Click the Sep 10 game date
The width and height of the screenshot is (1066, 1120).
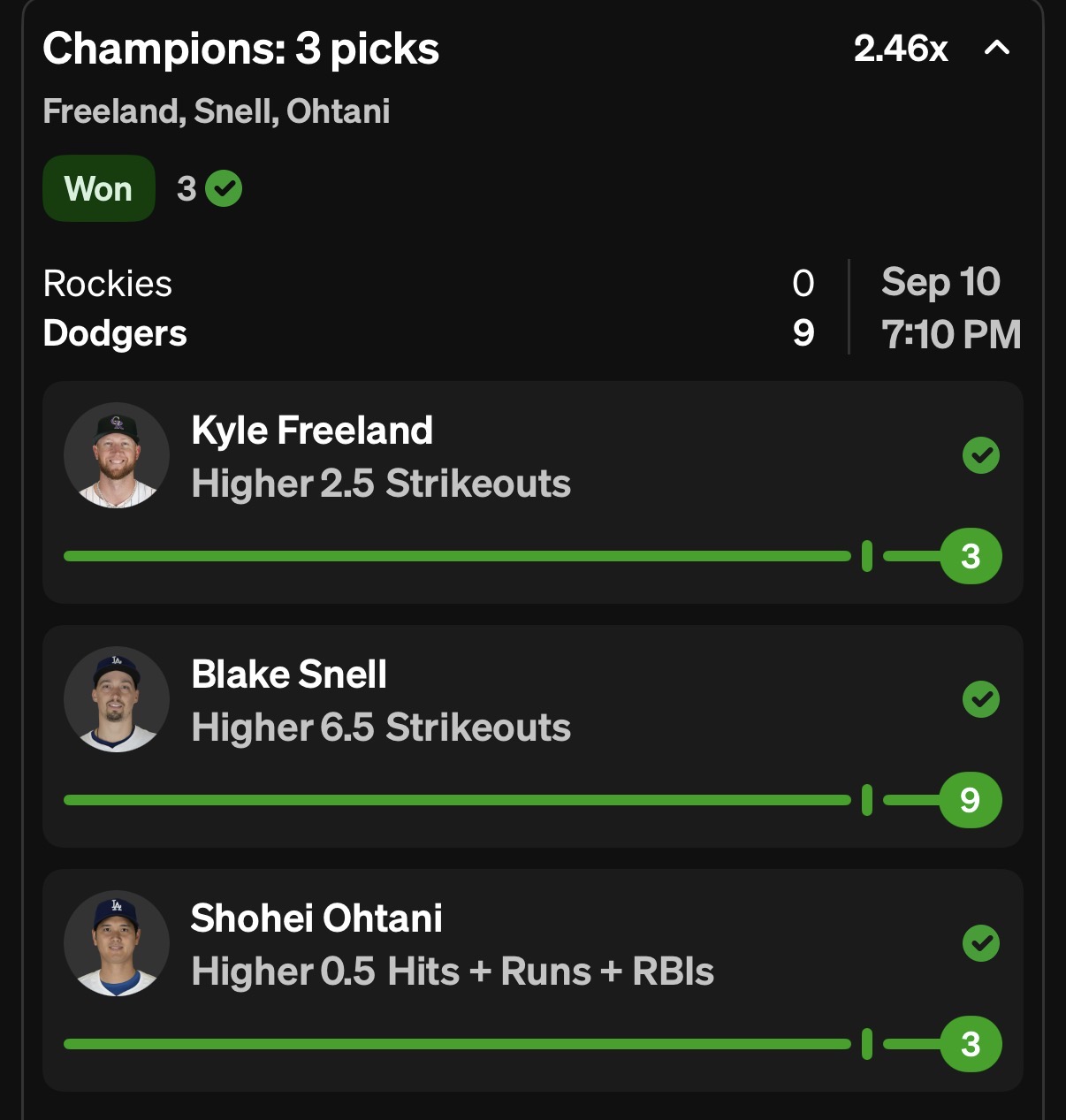click(940, 283)
